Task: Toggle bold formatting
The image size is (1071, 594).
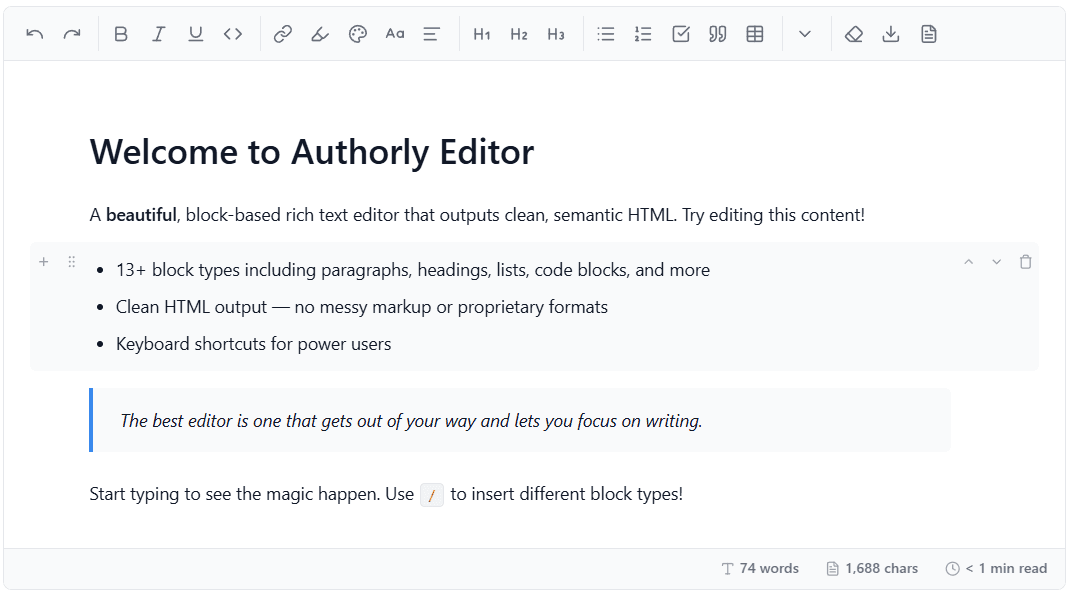Action: point(121,34)
